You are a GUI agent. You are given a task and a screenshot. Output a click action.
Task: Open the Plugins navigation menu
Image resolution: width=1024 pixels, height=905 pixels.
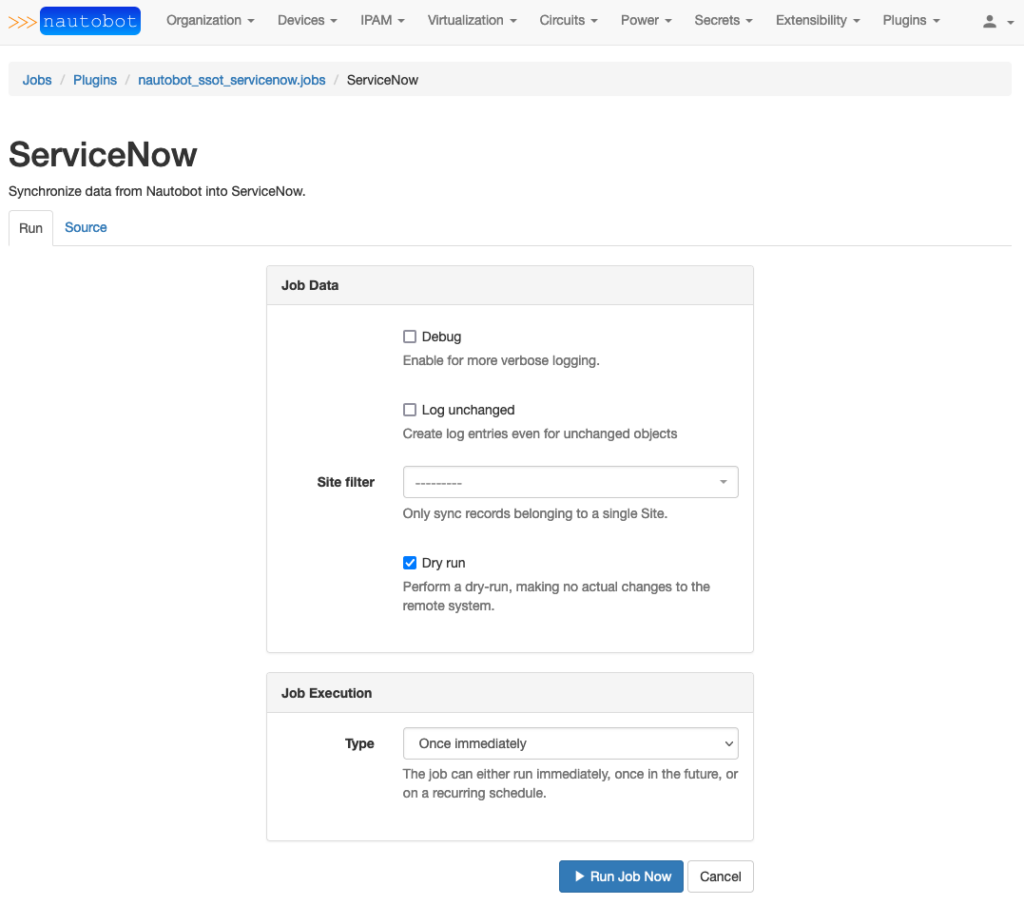(x=911, y=20)
